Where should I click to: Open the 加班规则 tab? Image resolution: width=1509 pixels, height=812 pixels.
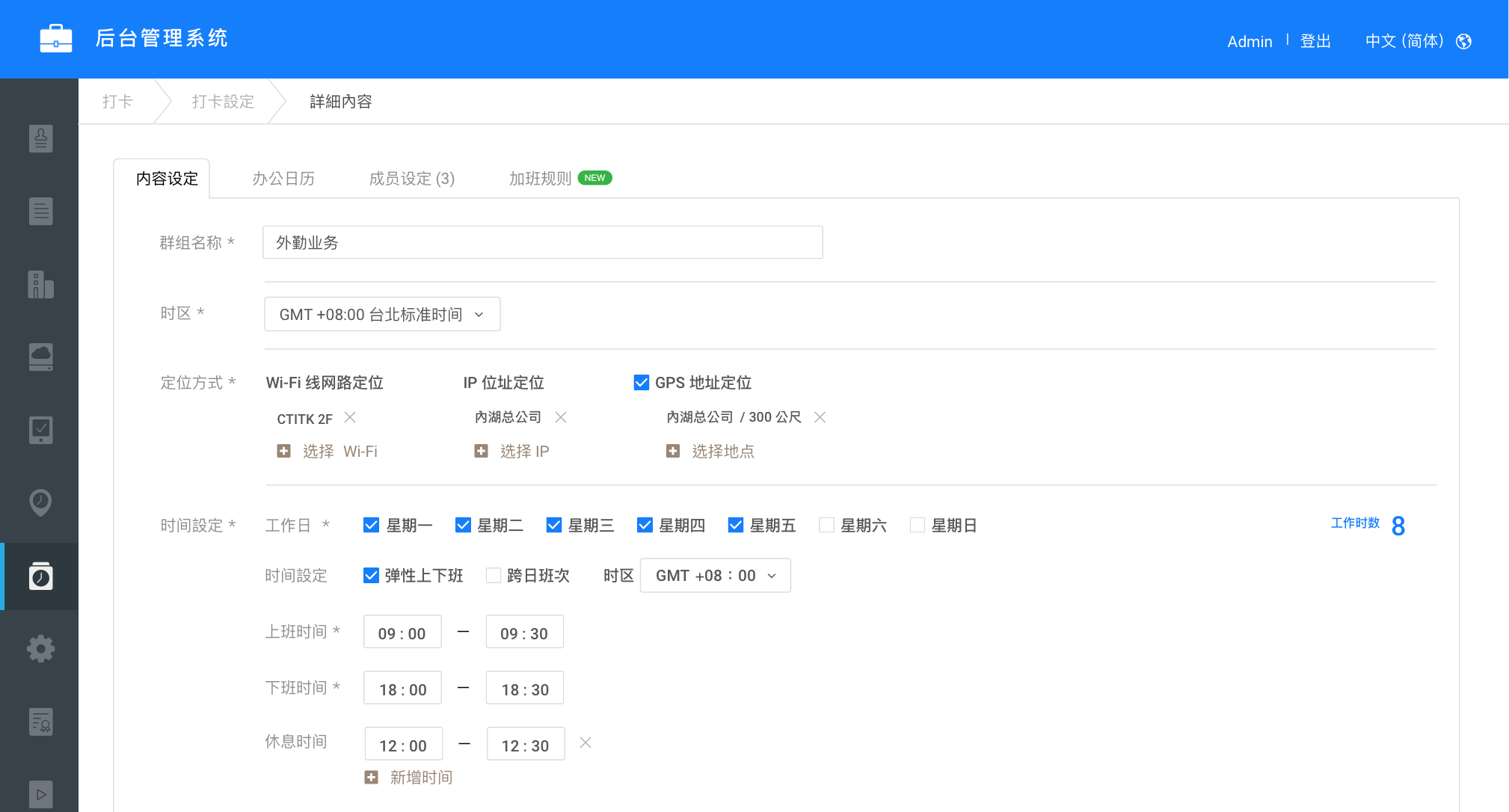point(540,178)
